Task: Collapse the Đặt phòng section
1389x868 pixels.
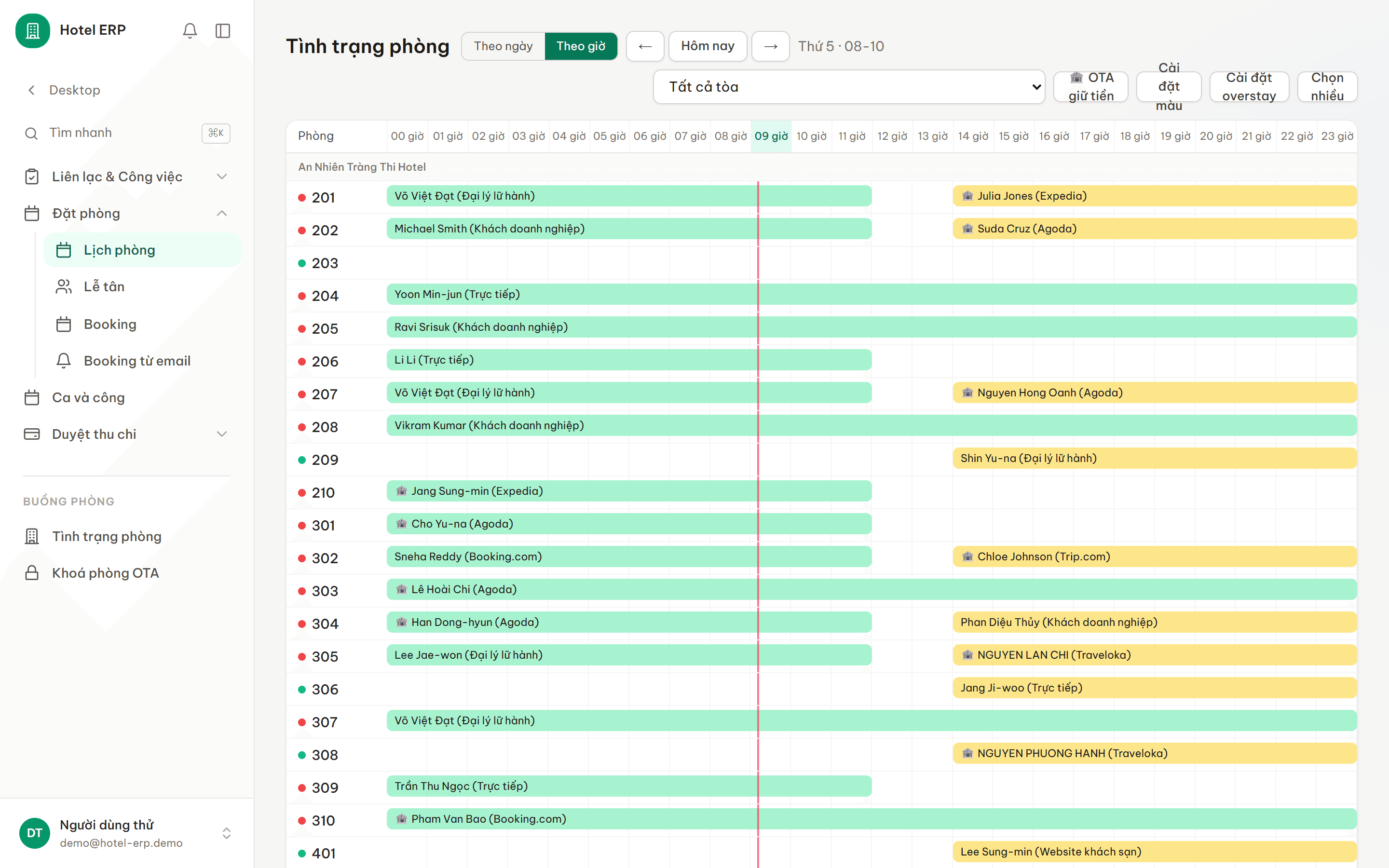Action: [x=221, y=213]
